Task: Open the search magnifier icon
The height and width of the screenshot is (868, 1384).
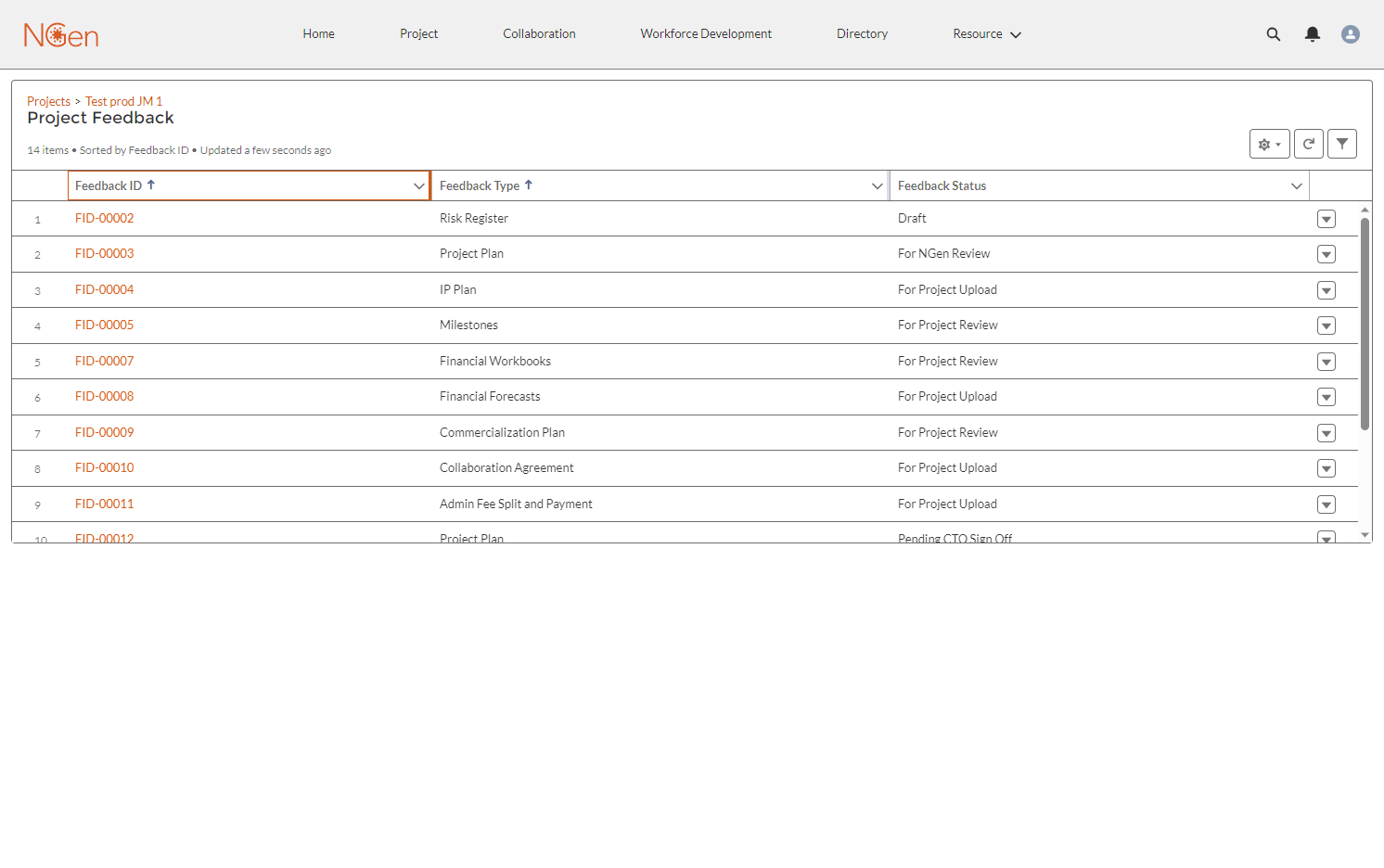Action: (1274, 34)
